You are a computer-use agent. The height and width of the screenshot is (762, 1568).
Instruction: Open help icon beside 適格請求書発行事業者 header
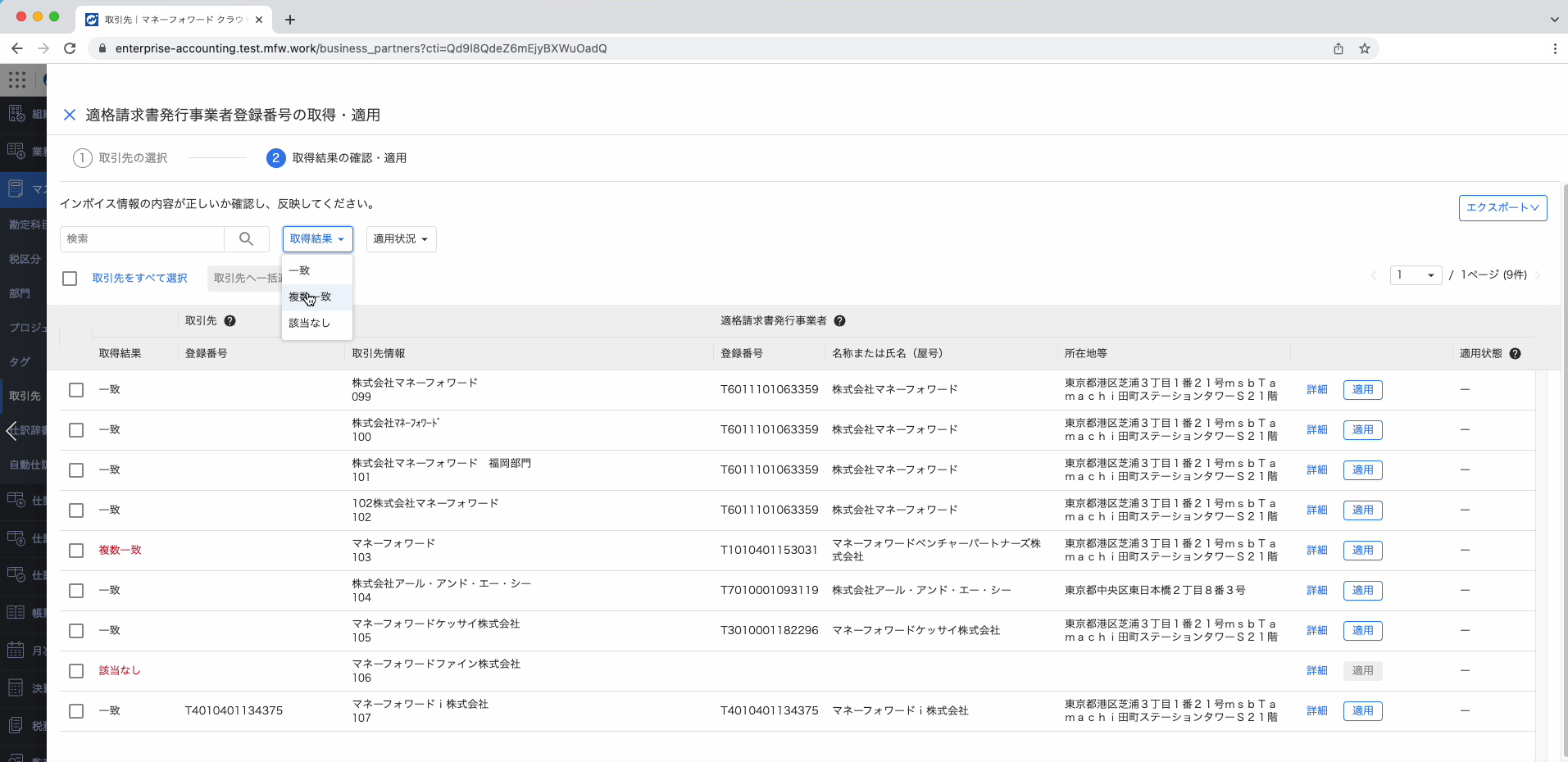[840, 321]
